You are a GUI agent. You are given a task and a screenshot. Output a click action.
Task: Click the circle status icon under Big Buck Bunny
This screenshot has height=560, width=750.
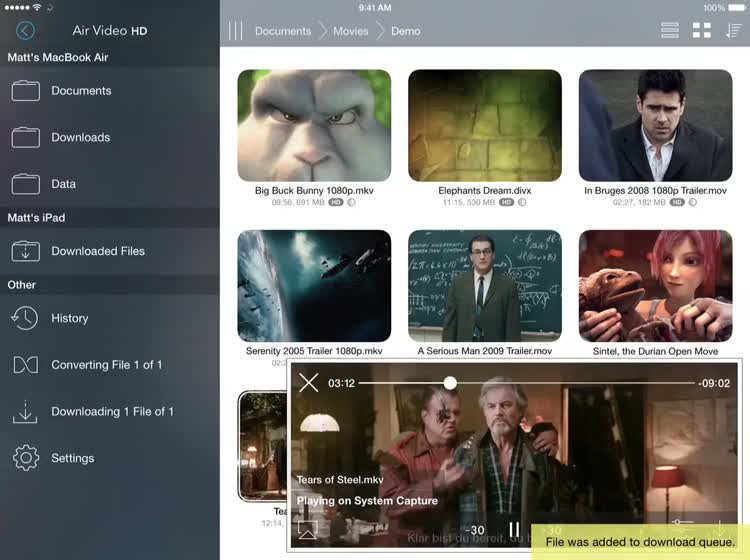(352, 202)
